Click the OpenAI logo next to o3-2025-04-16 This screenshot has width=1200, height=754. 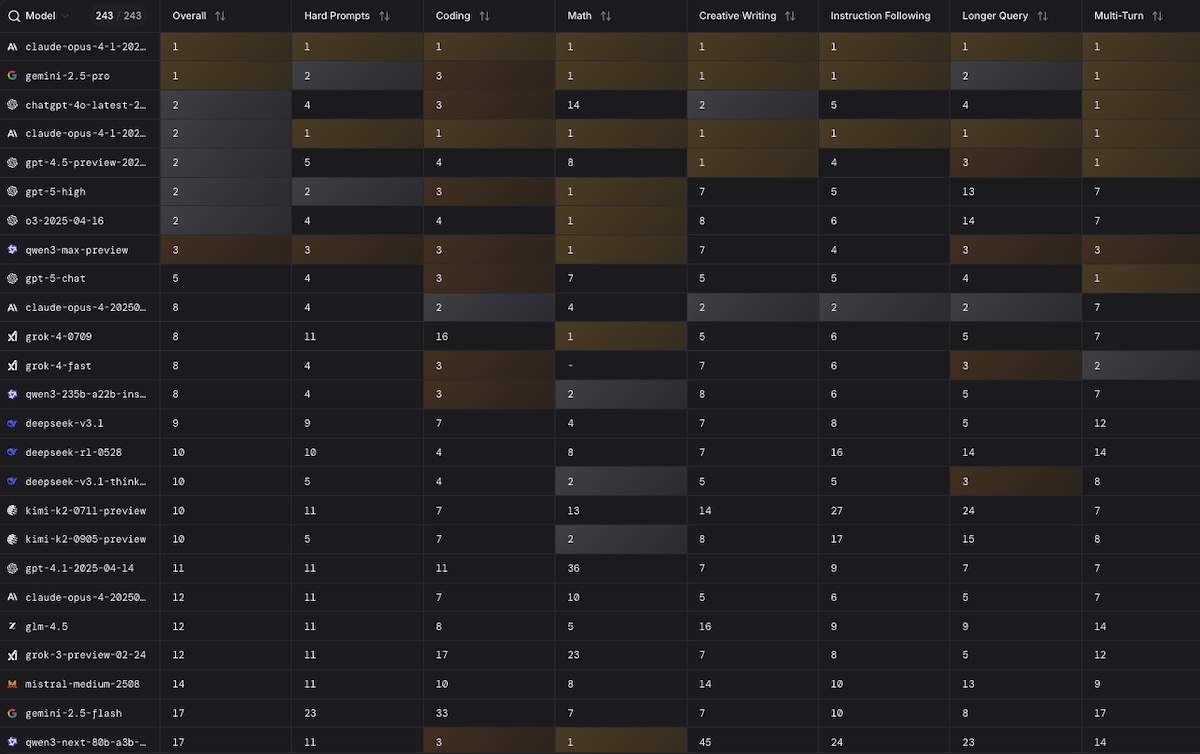tap(12, 220)
